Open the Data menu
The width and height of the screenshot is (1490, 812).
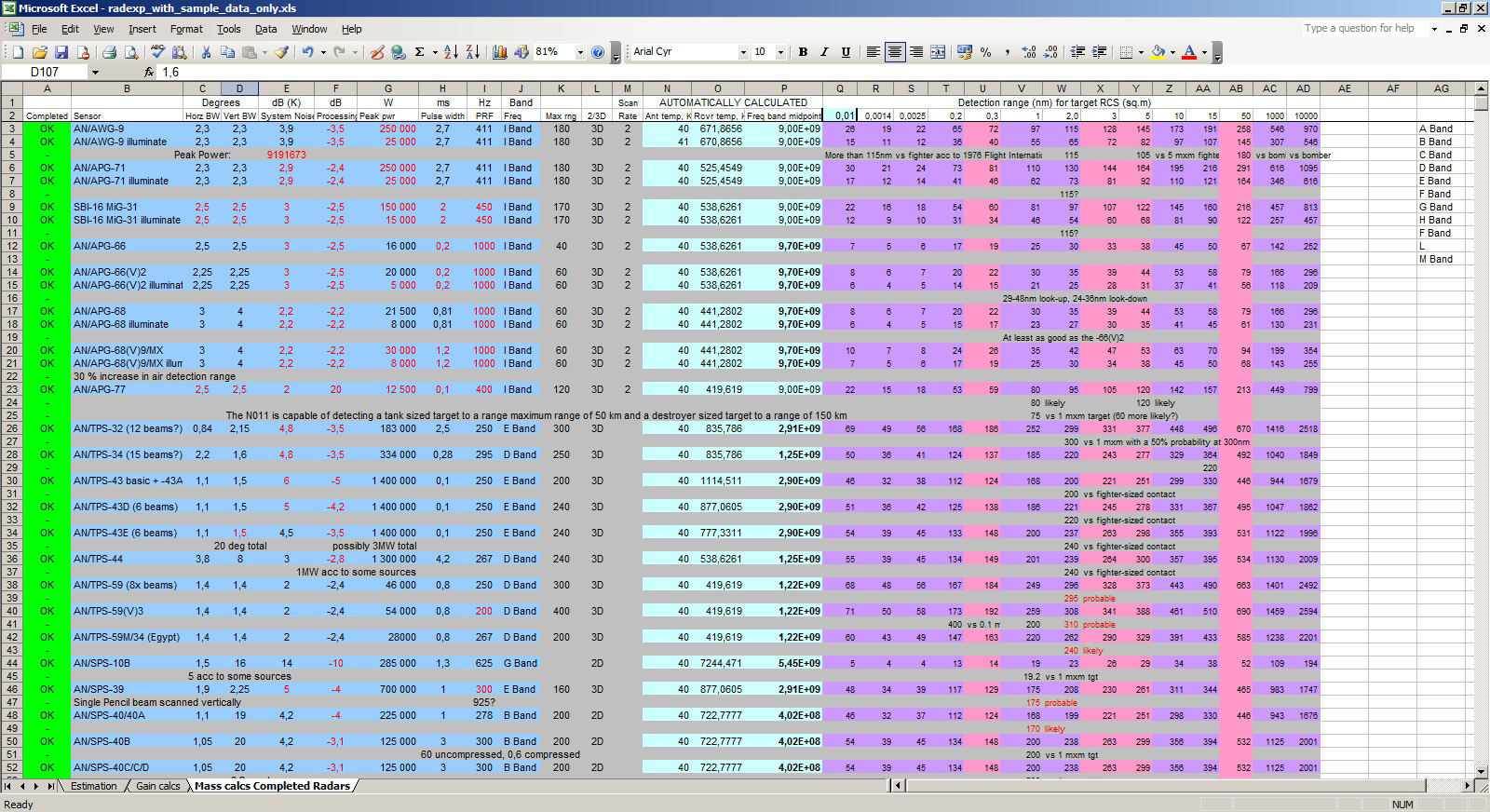266,29
